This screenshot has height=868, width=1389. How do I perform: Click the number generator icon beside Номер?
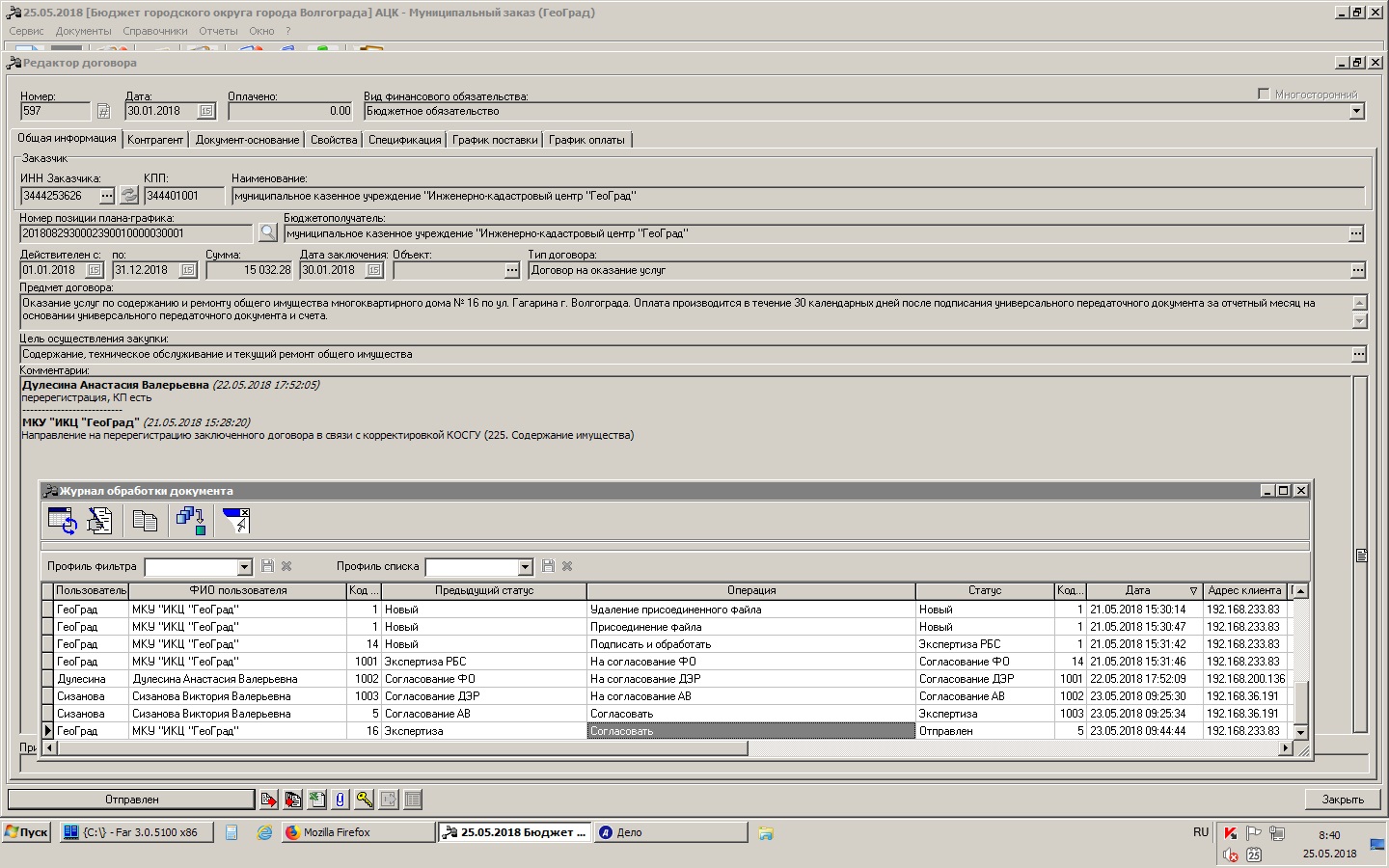pyautogui.click(x=103, y=112)
